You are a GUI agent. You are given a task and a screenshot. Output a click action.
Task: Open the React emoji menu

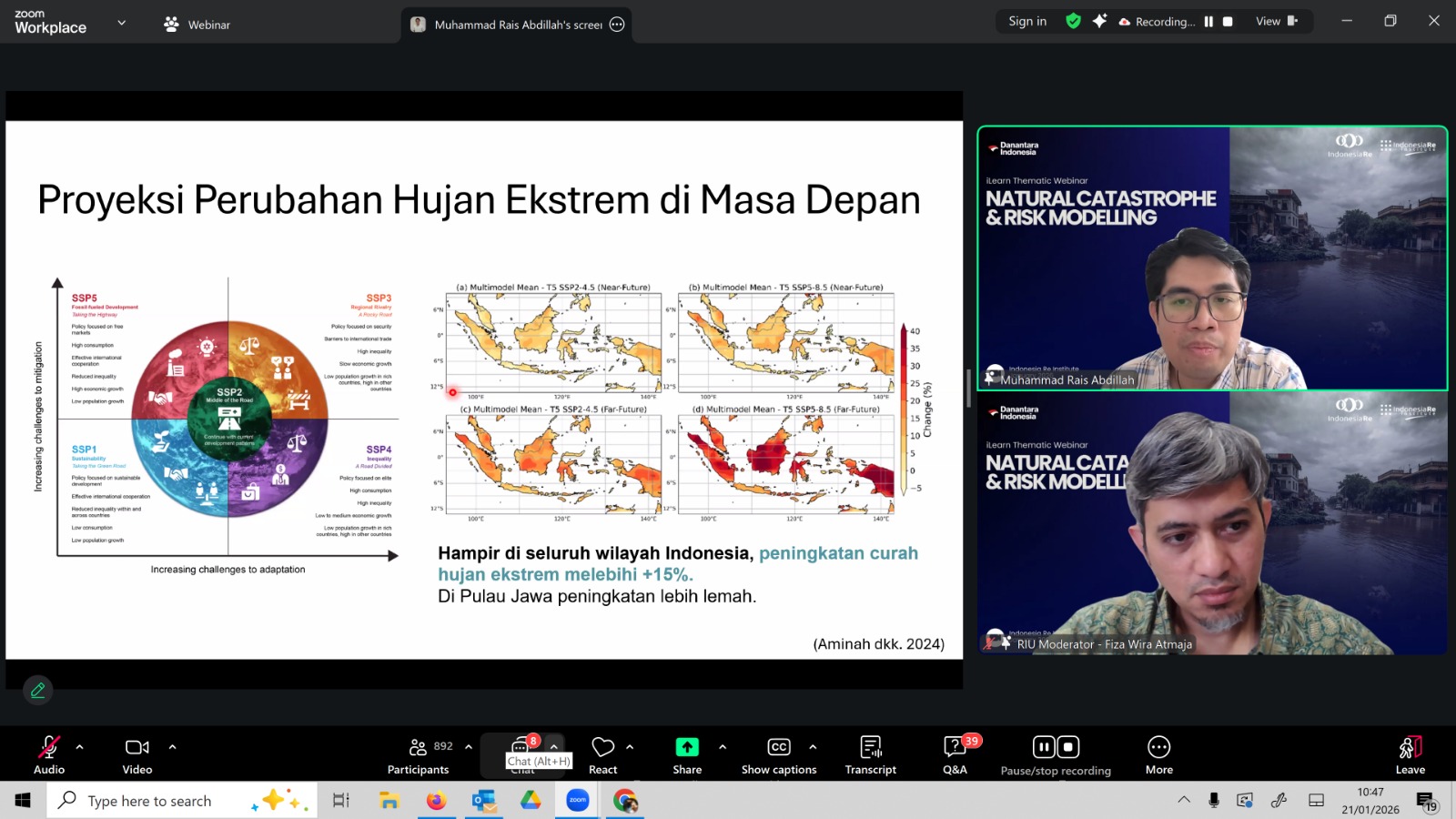602,754
